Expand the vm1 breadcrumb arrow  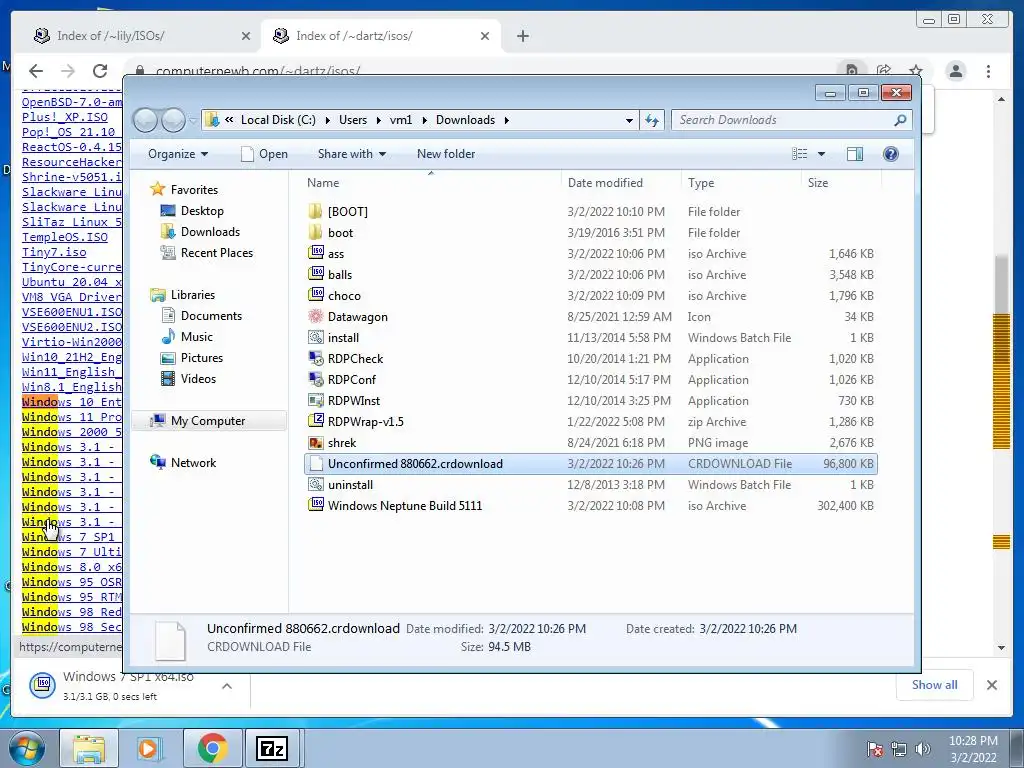tap(424, 120)
